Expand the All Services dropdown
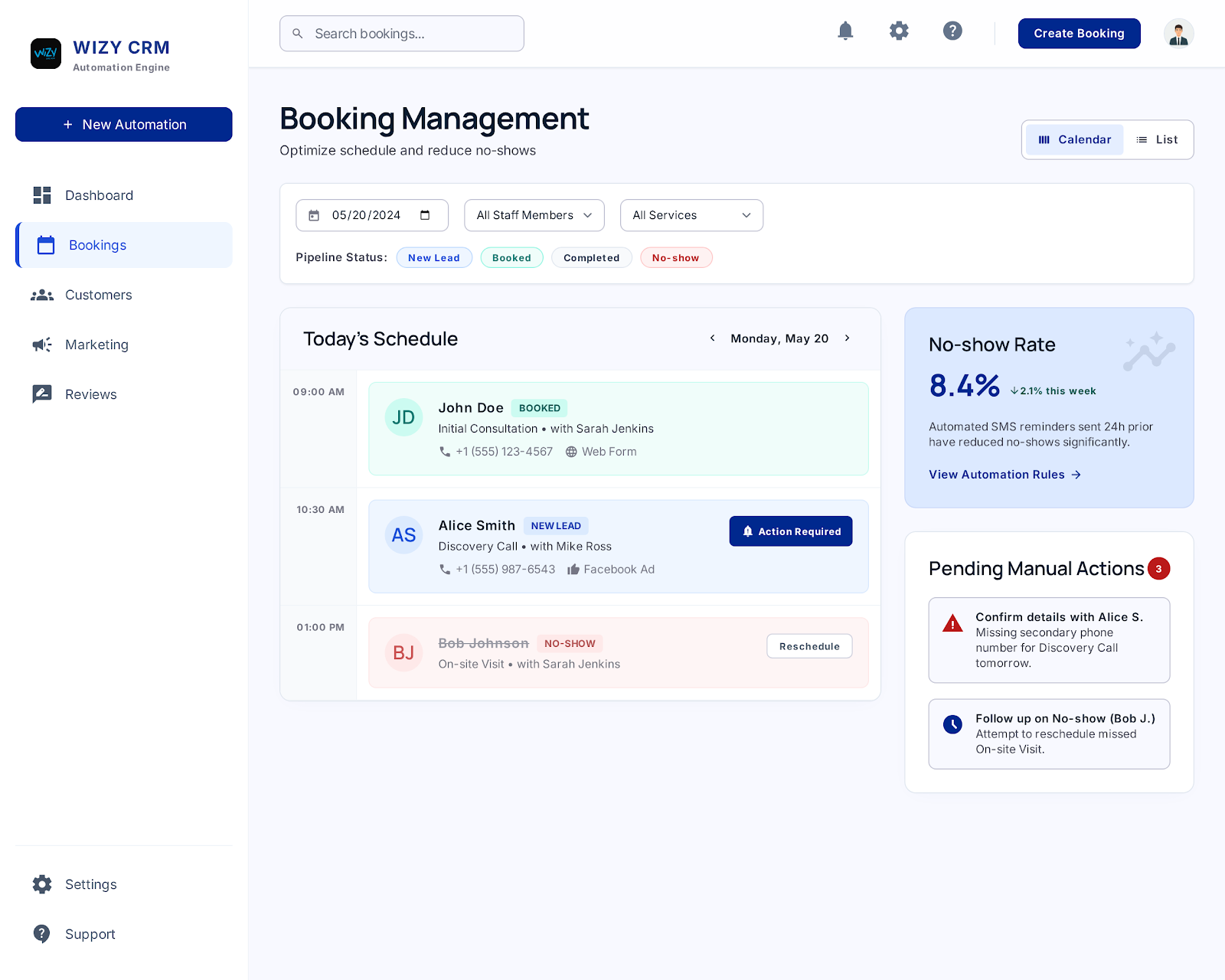 coord(691,215)
